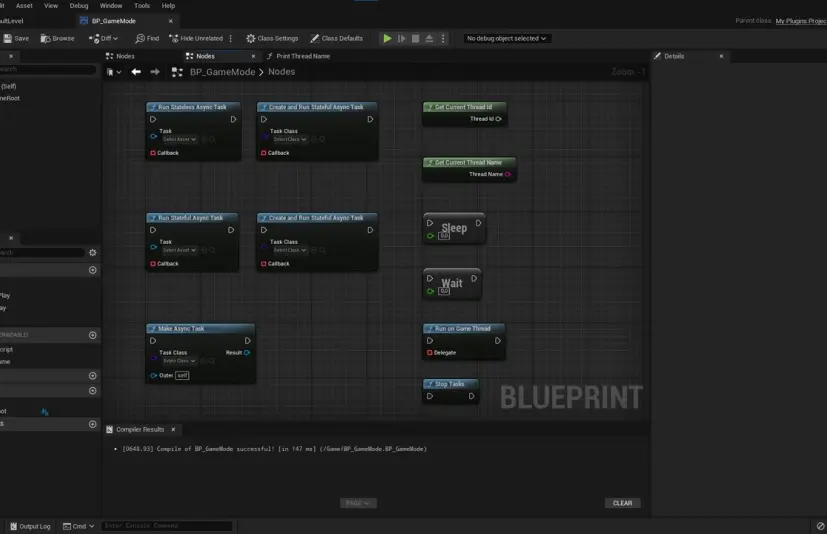Open the Tools menu
Viewport: 827px width, 534px height.
[141, 6]
